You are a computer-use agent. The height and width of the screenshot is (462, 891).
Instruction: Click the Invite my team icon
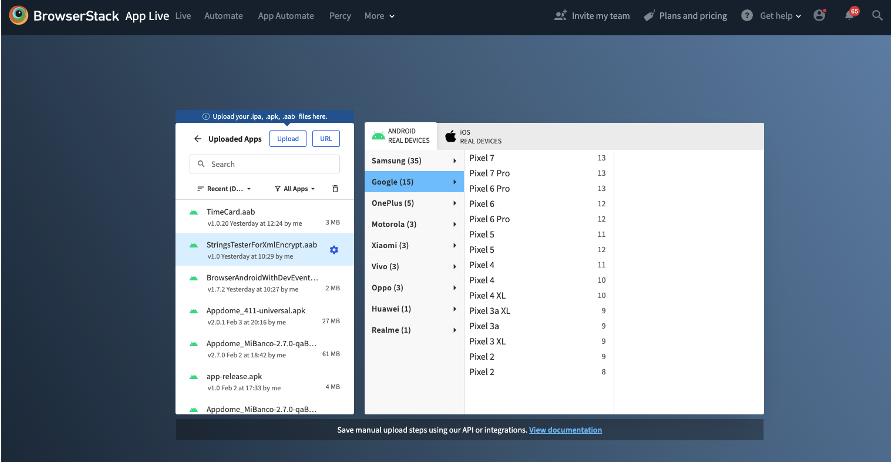coord(560,16)
